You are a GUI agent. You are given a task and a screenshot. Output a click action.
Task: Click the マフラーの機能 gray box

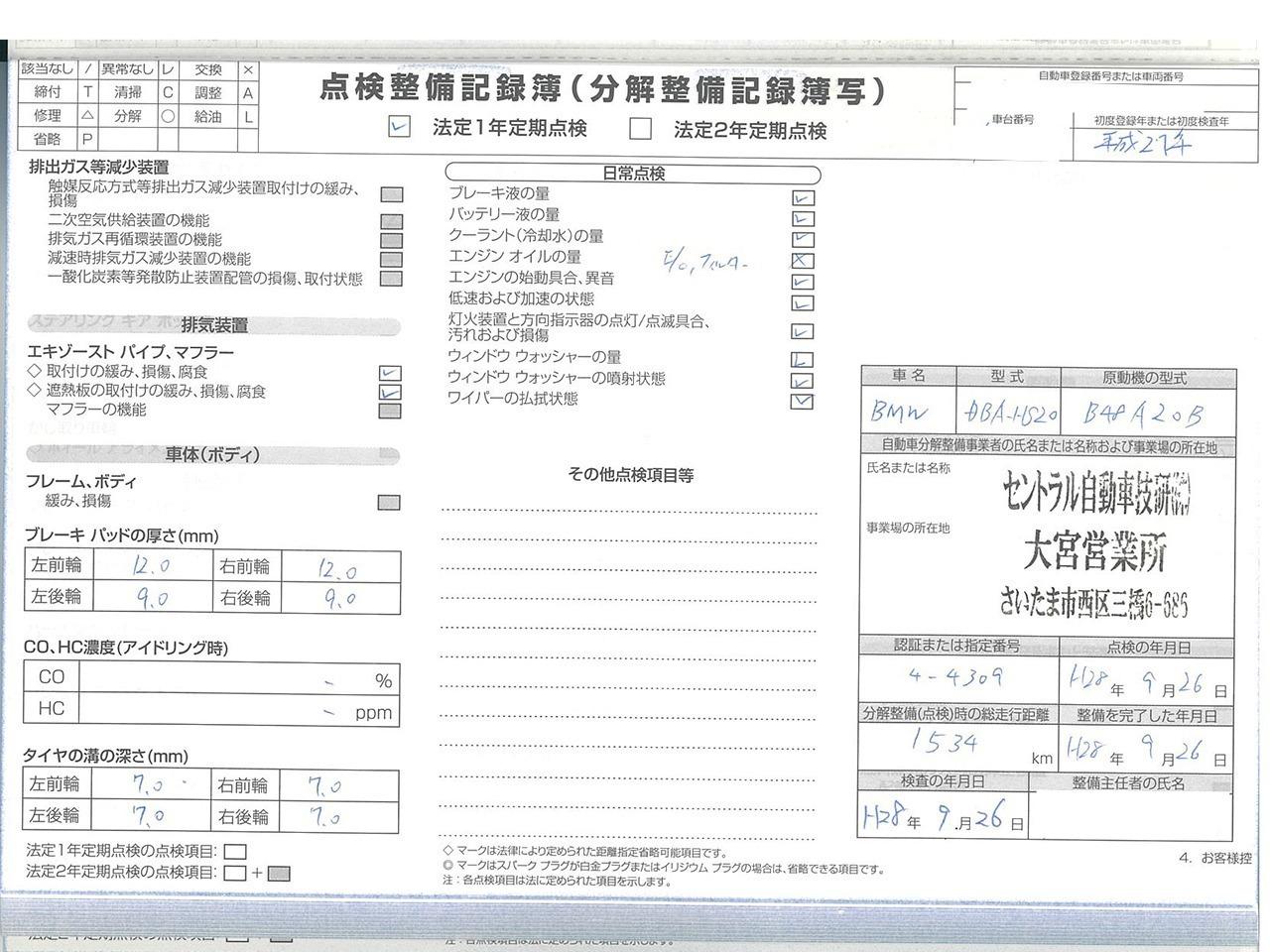tap(391, 411)
